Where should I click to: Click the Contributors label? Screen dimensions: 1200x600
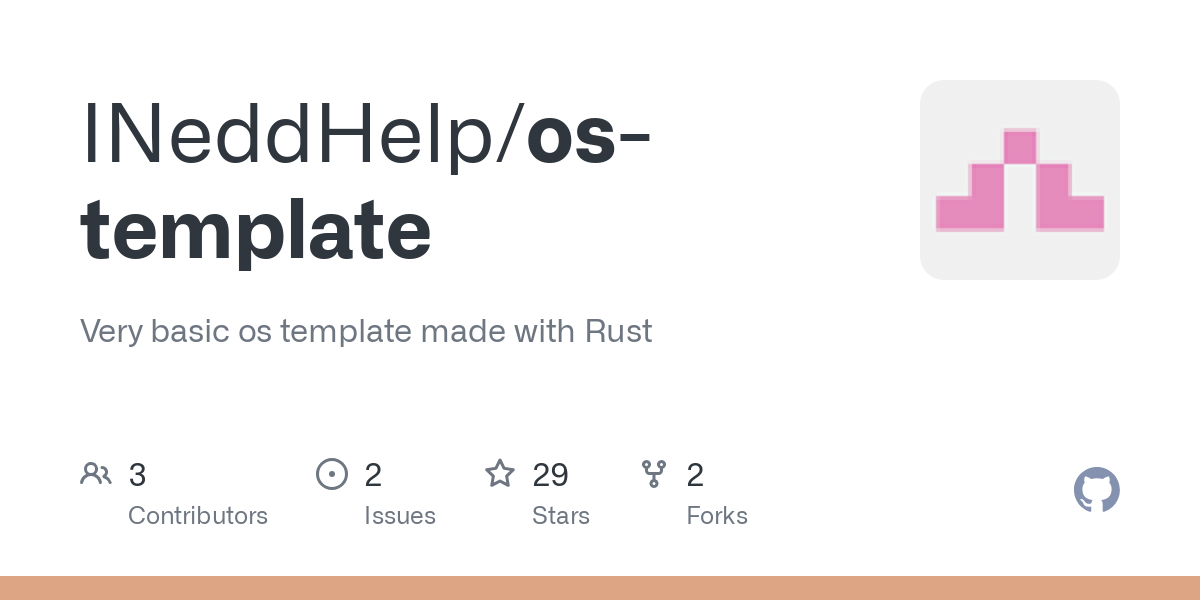pos(198,516)
